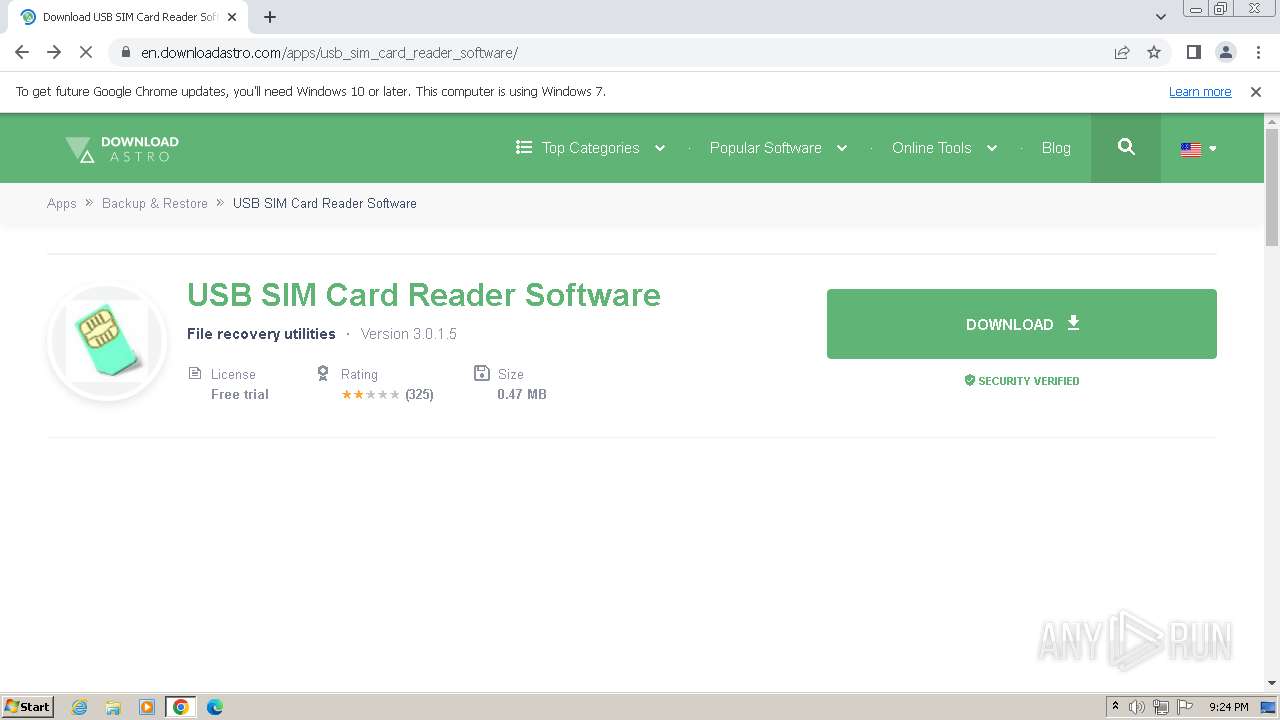Image resolution: width=1280 pixels, height=720 pixels.
Task: Go to Apps breadcrumb
Action: click(62, 203)
